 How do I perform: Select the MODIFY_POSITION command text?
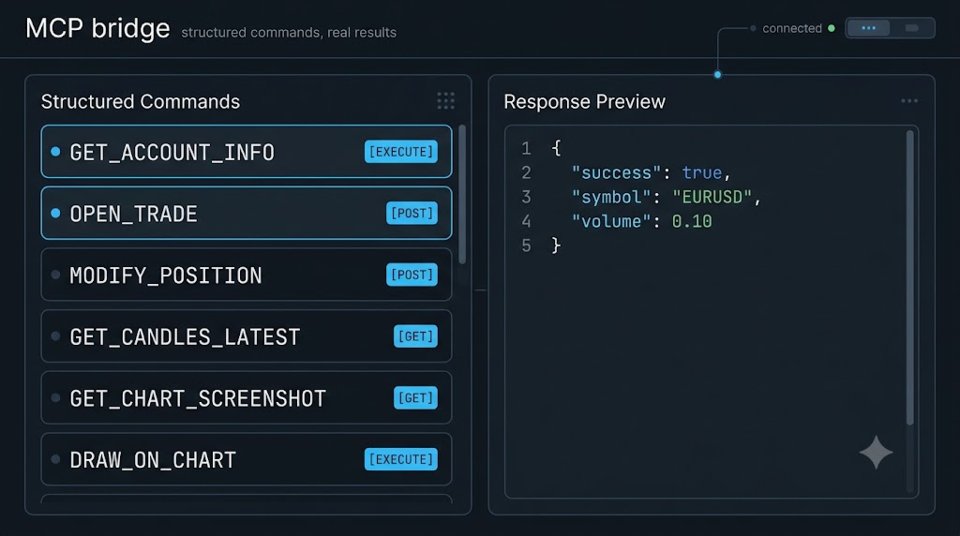[x=166, y=276]
